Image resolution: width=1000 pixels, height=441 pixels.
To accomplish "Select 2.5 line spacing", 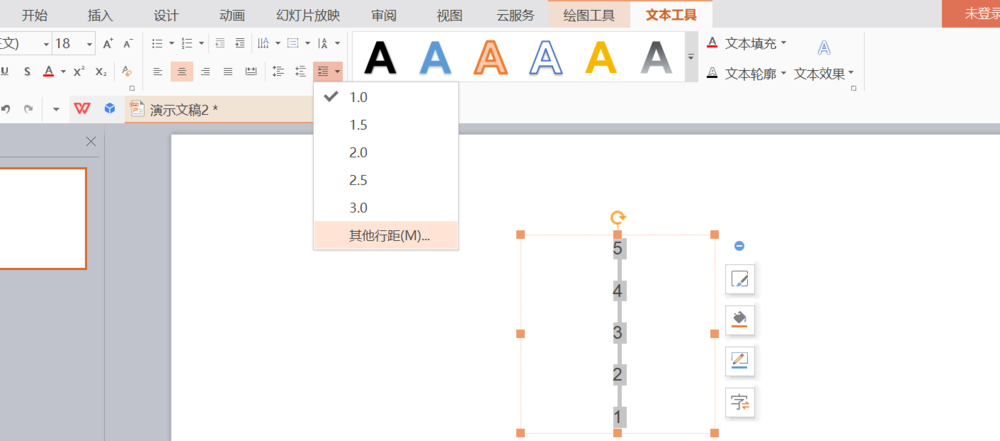I will [x=386, y=180].
